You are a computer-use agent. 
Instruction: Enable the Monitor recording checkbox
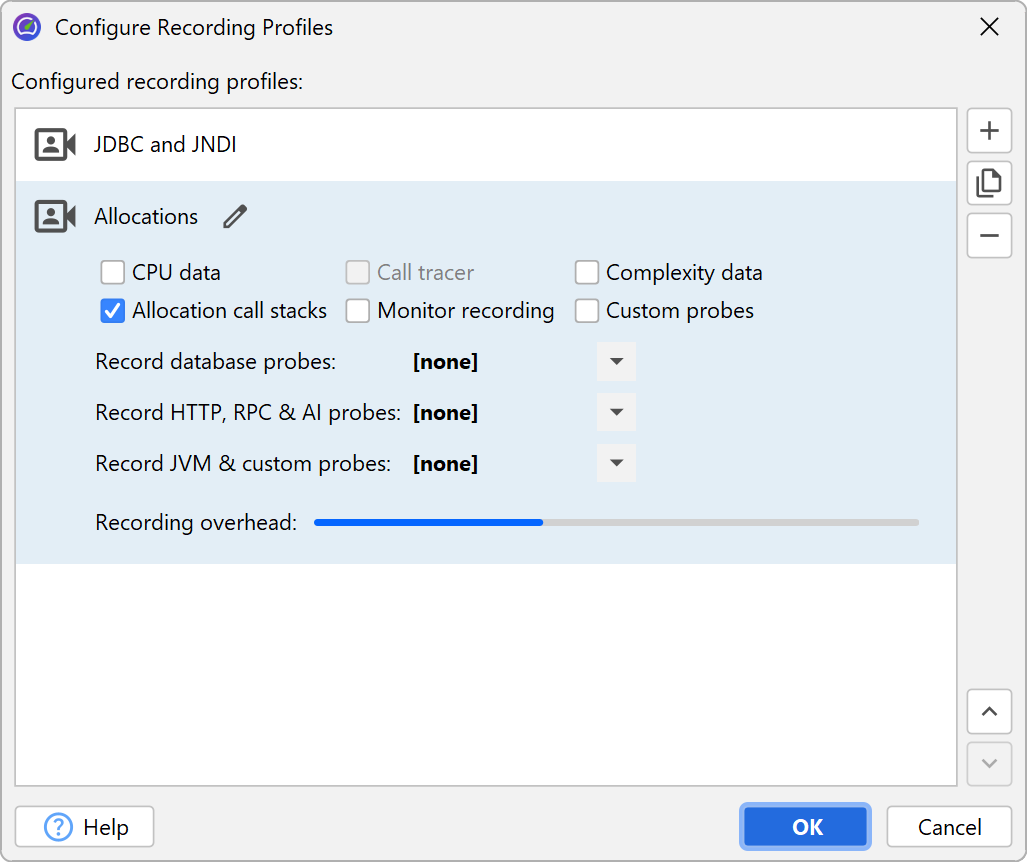(x=358, y=311)
